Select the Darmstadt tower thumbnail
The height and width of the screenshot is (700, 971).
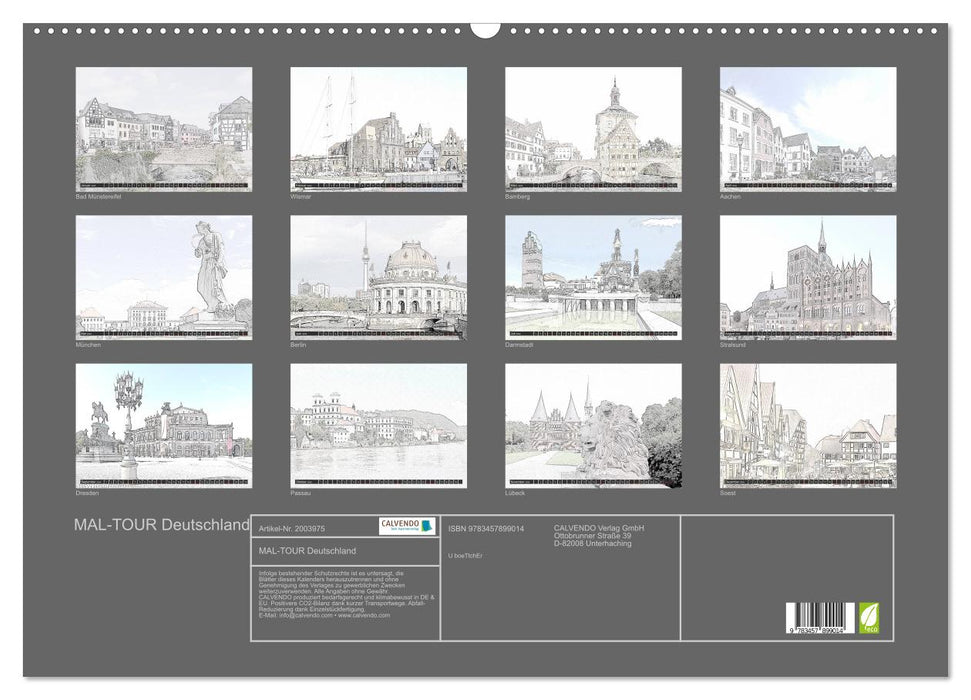click(593, 277)
